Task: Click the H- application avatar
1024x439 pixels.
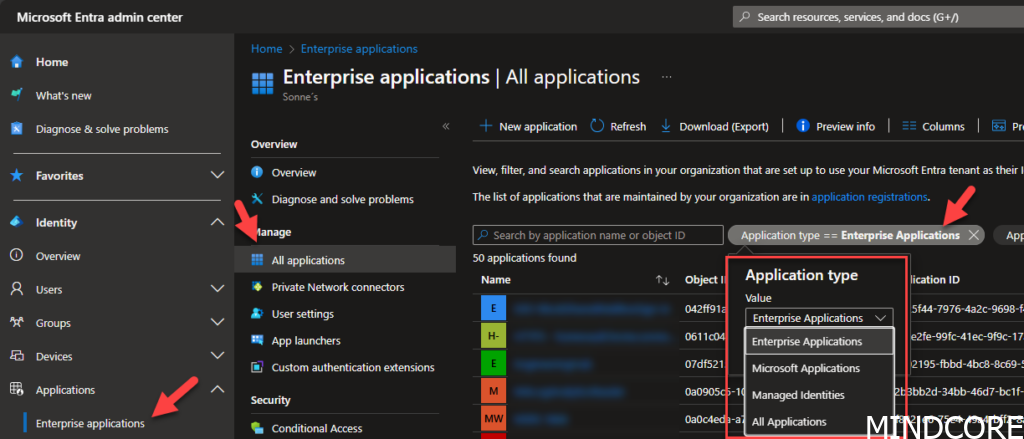Action: (x=493, y=336)
